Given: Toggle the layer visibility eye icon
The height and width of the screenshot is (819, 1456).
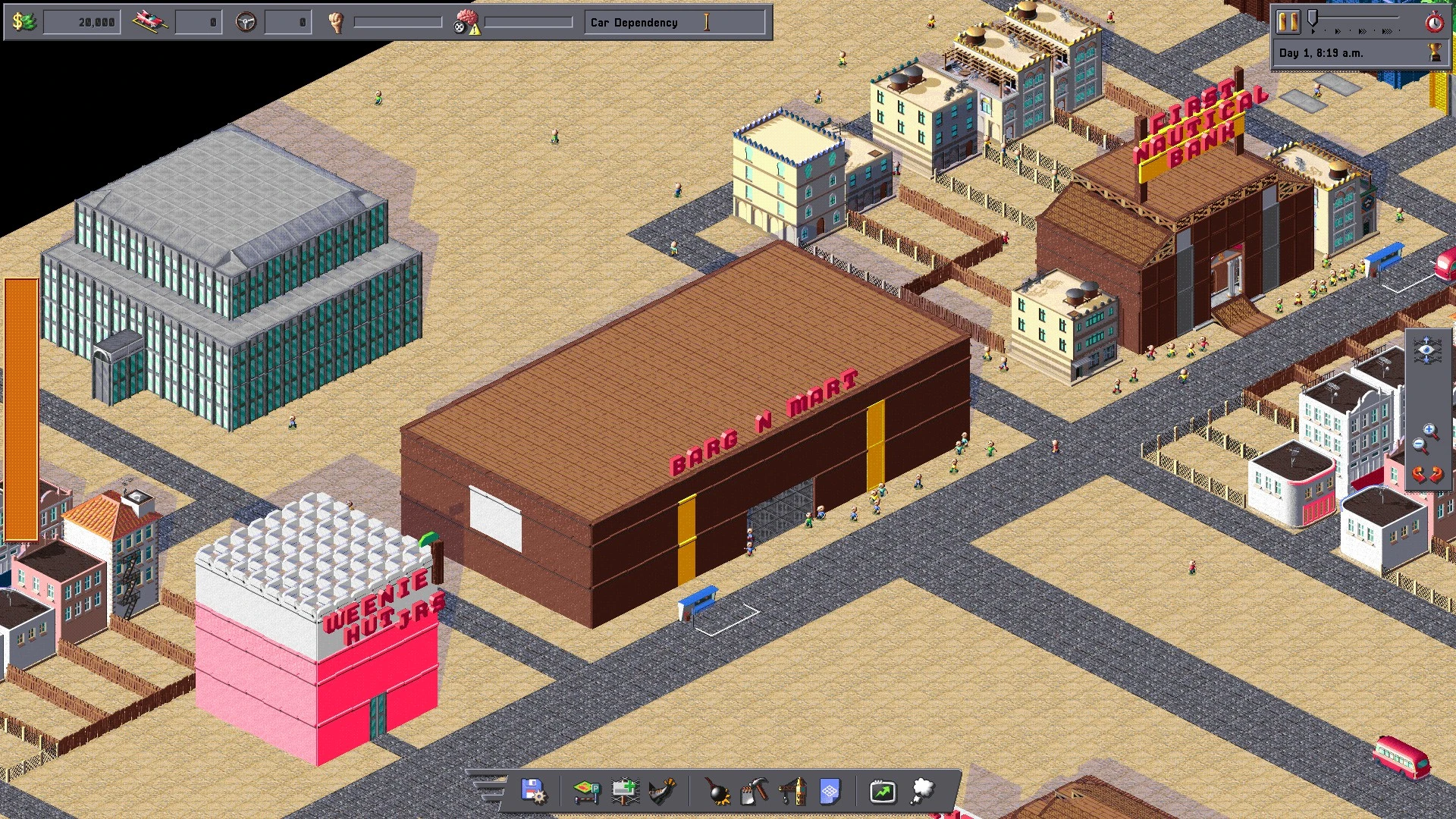Looking at the screenshot, I should coord(1426,350).
